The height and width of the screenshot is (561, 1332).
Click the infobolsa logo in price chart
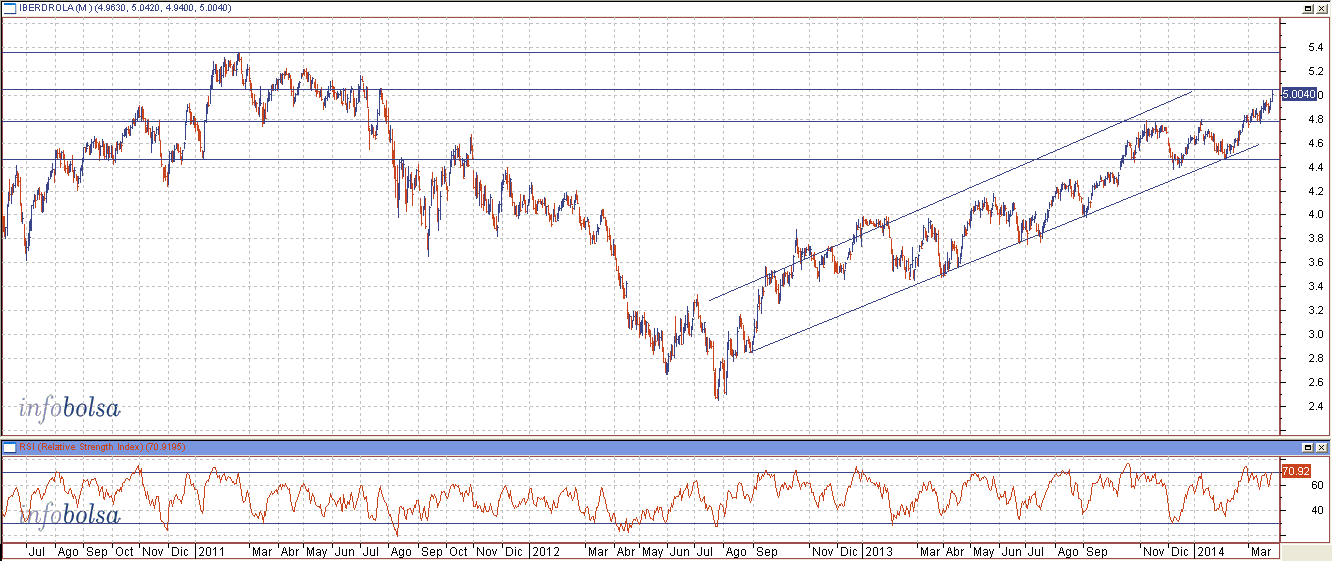[69, 408]
